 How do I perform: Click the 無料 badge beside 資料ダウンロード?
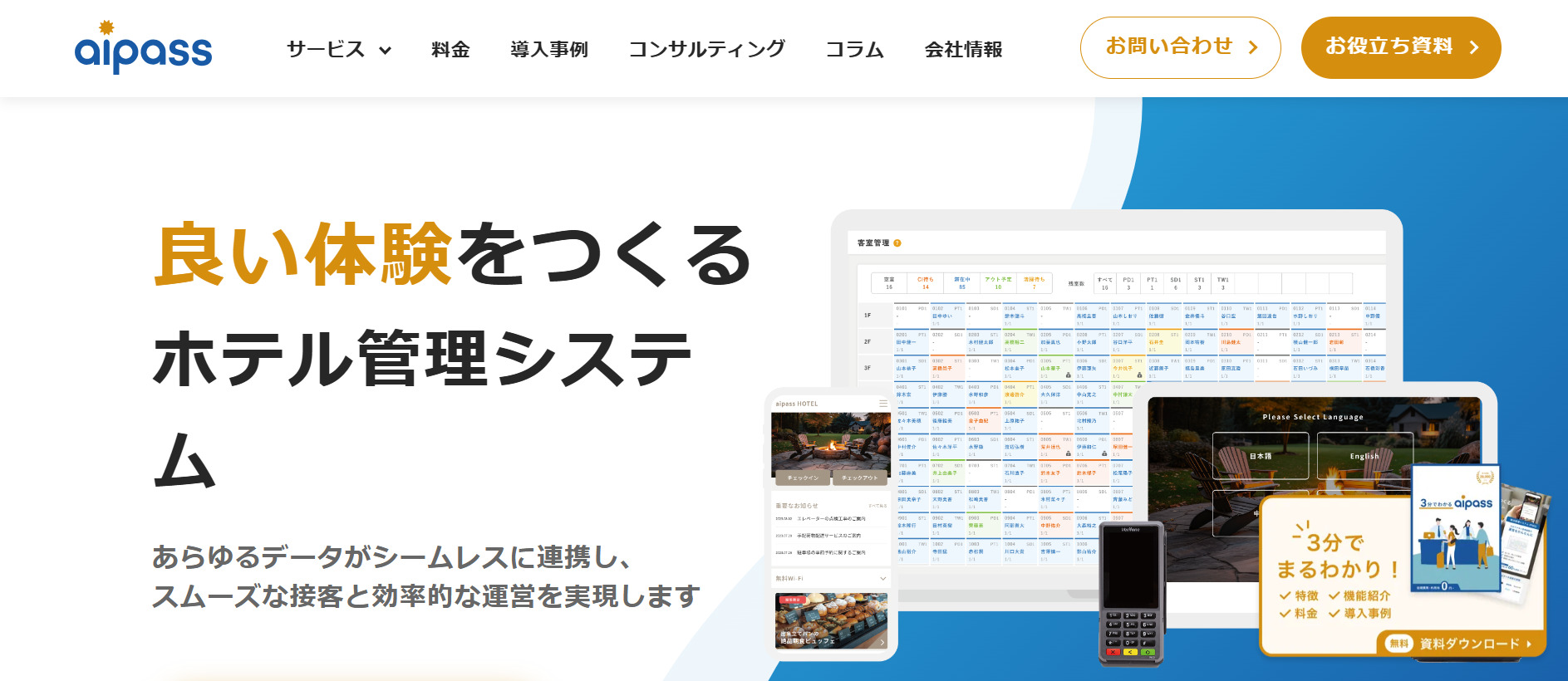click(x=1399, y=644)
